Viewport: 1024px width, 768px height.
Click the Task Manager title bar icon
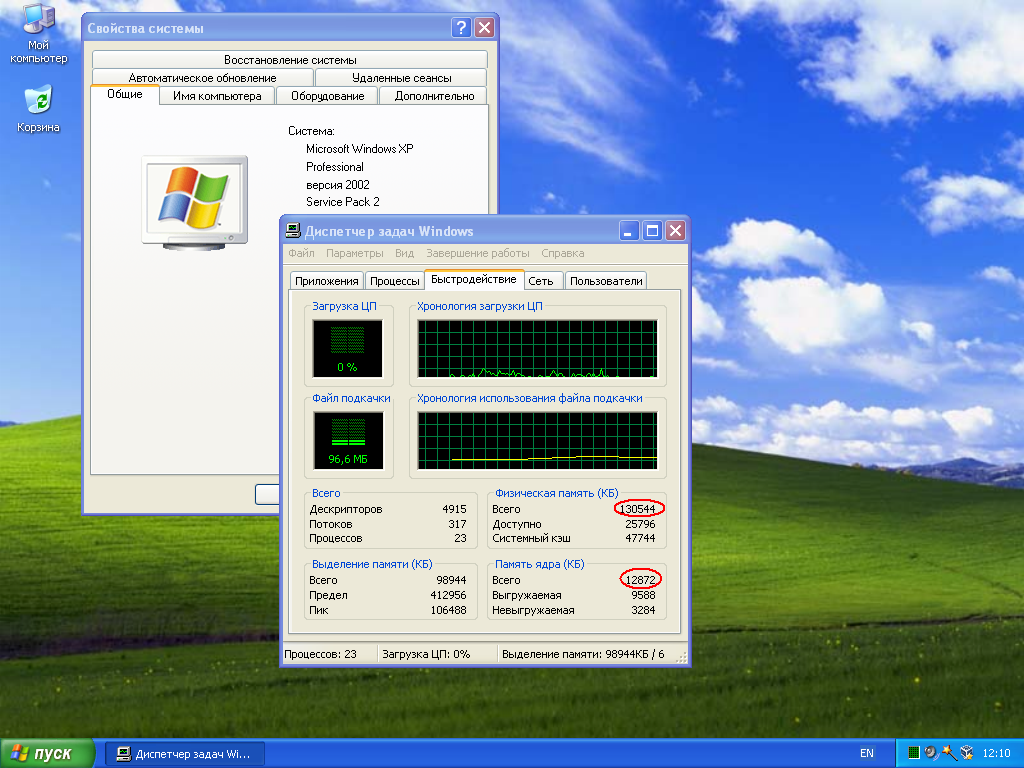[x=293, y=231]
